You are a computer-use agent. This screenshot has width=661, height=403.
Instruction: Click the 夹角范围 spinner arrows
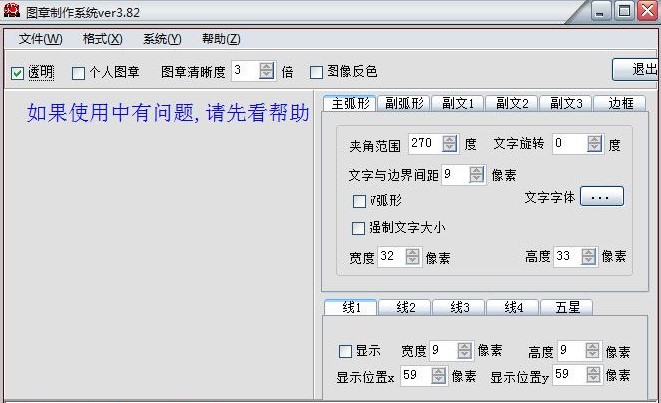[449, 144]
